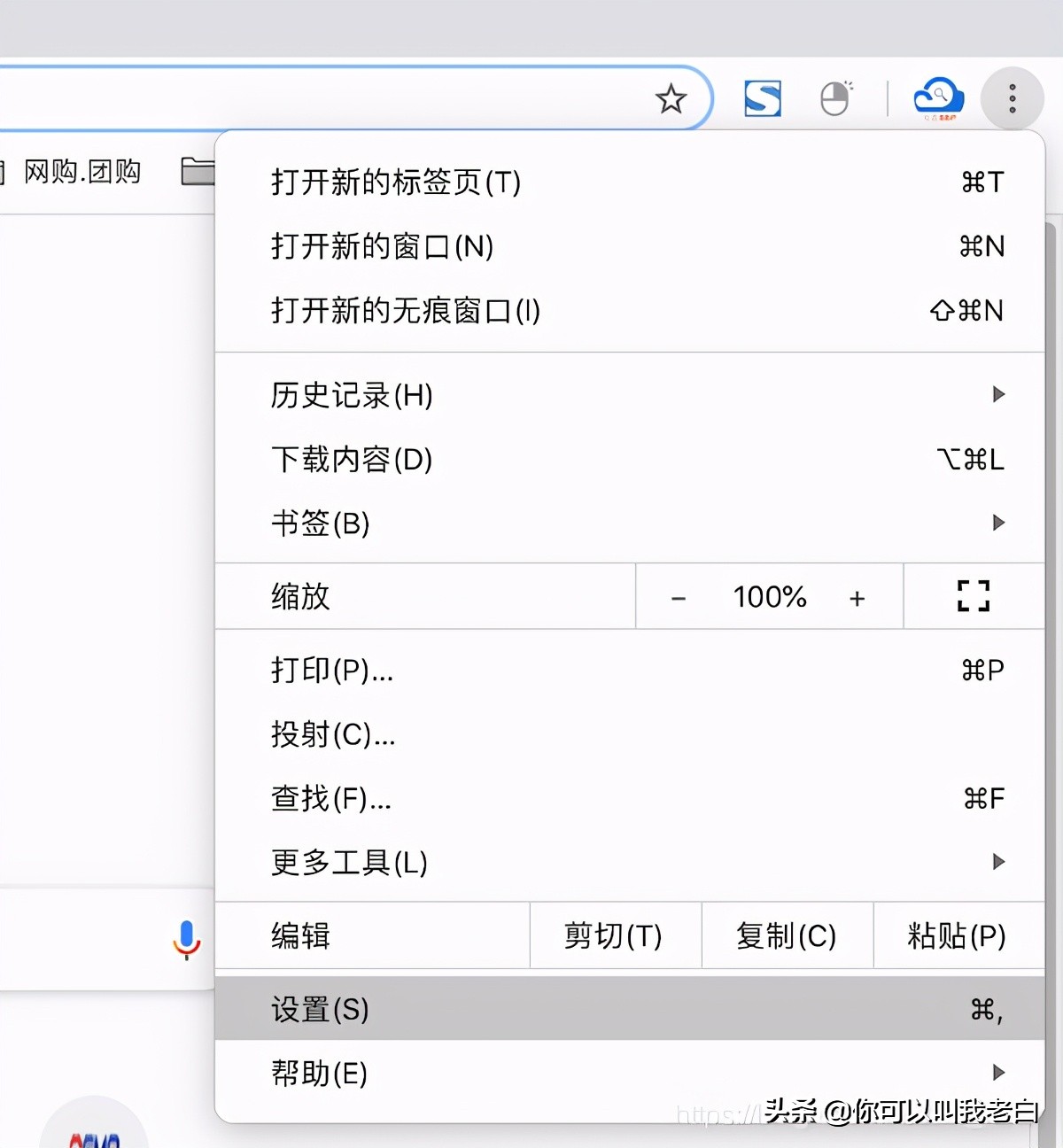Expand the 书签(B) submenu
The image size is (1063, 1148).
[x=321, y=524]
